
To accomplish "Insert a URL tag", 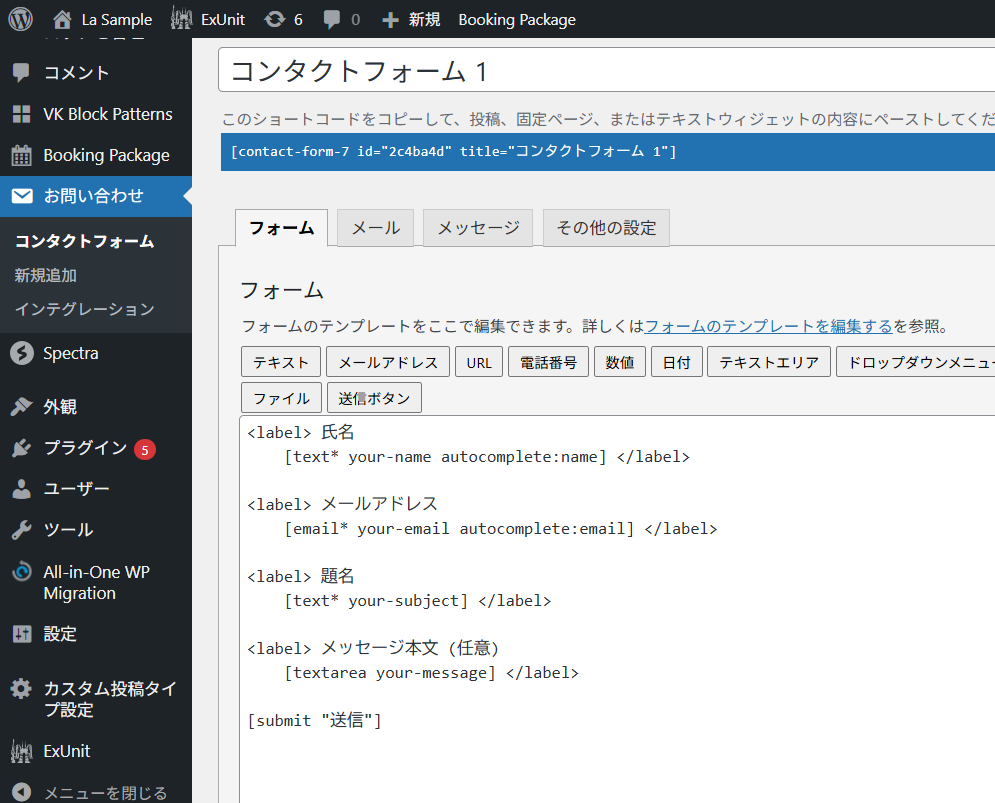I will 479,362.
